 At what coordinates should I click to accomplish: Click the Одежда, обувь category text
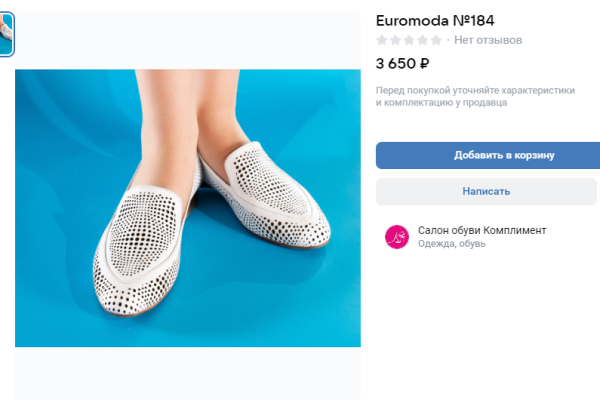pos(452,244)
